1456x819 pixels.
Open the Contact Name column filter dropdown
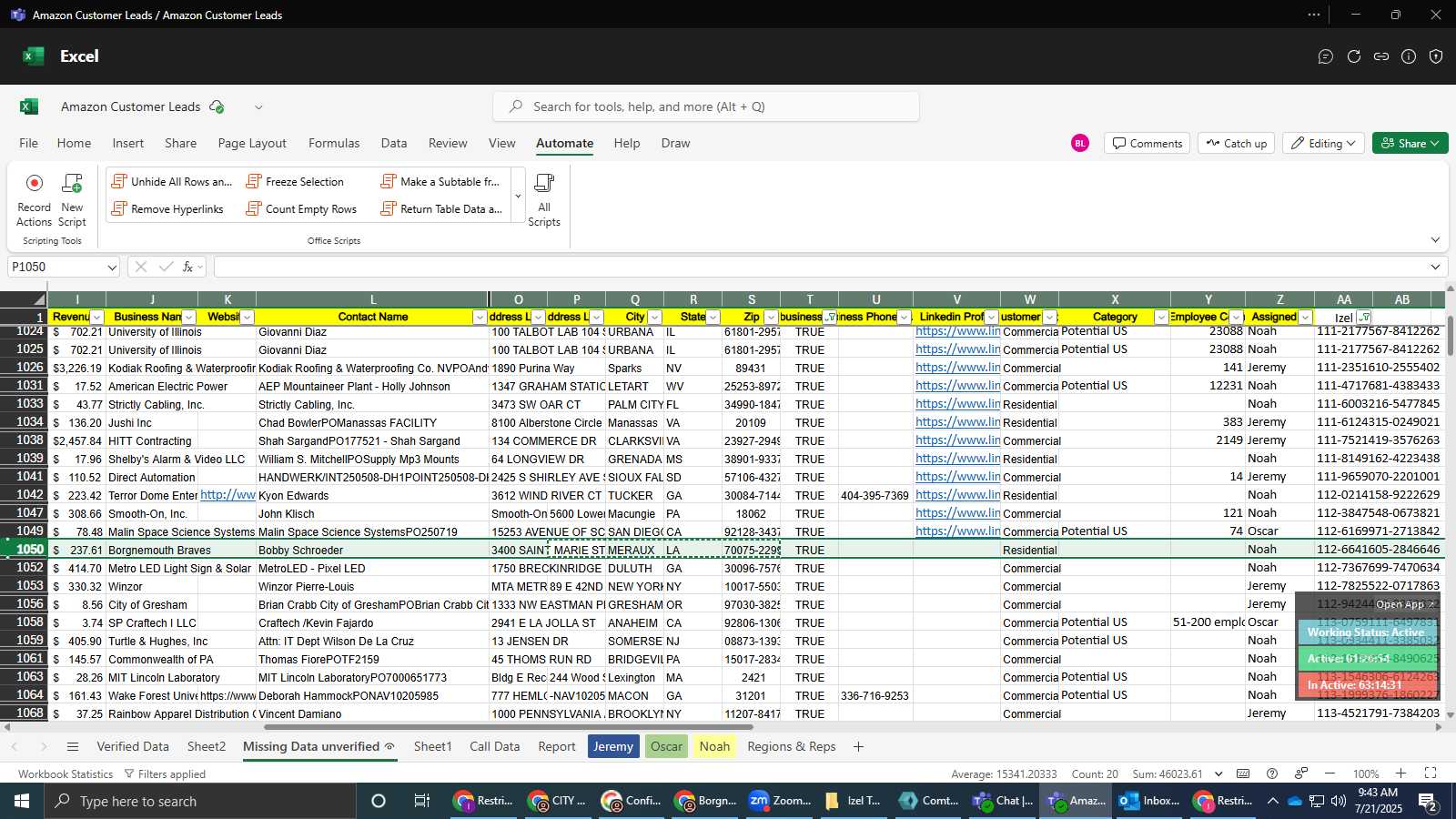click(x=480, y=318)
